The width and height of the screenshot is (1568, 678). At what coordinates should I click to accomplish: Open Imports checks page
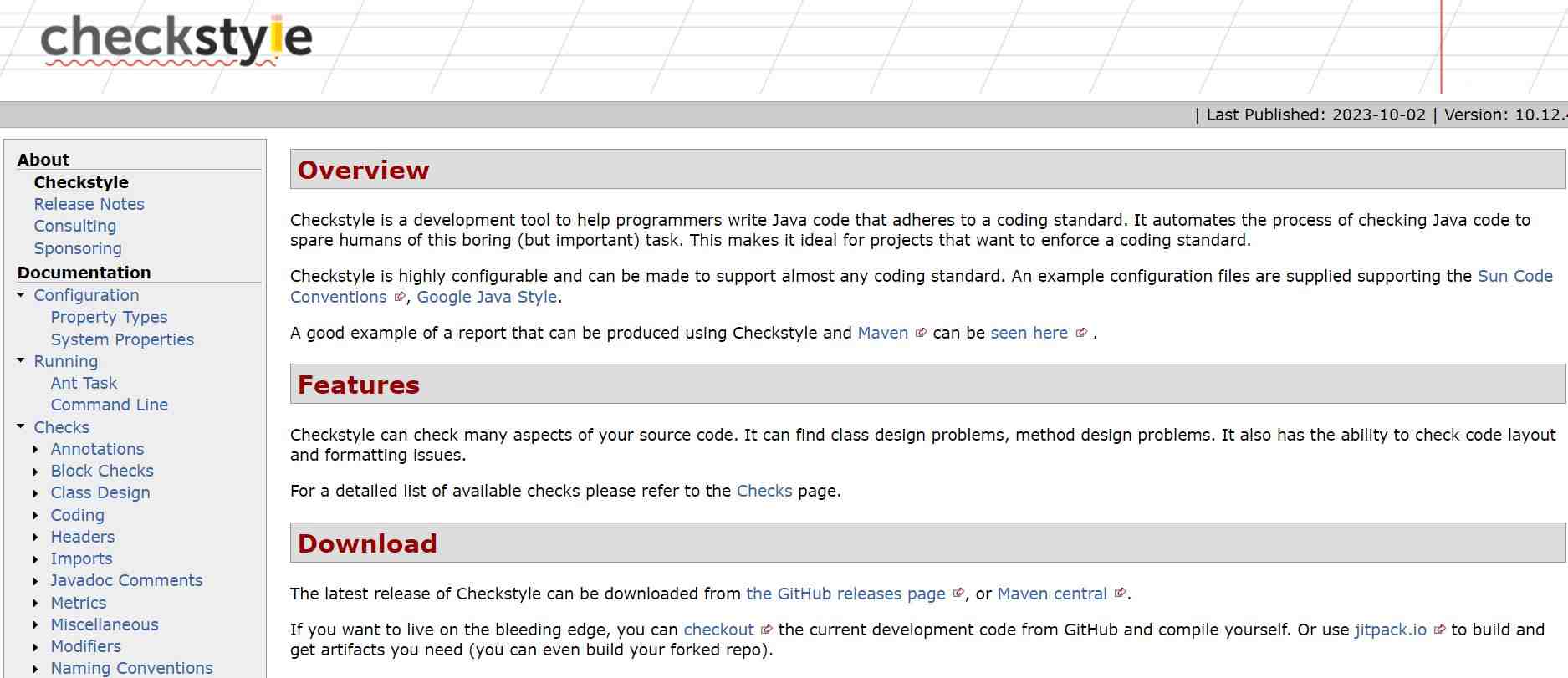point(81,558)
